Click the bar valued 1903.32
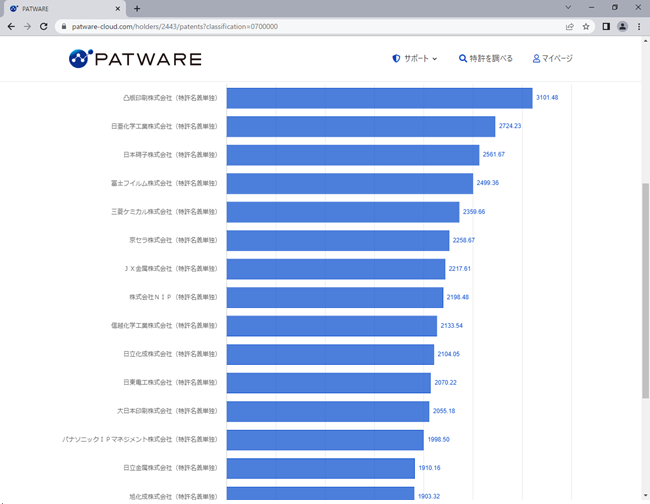The height and width of the screenshot is (504, 650). [320, 493]
